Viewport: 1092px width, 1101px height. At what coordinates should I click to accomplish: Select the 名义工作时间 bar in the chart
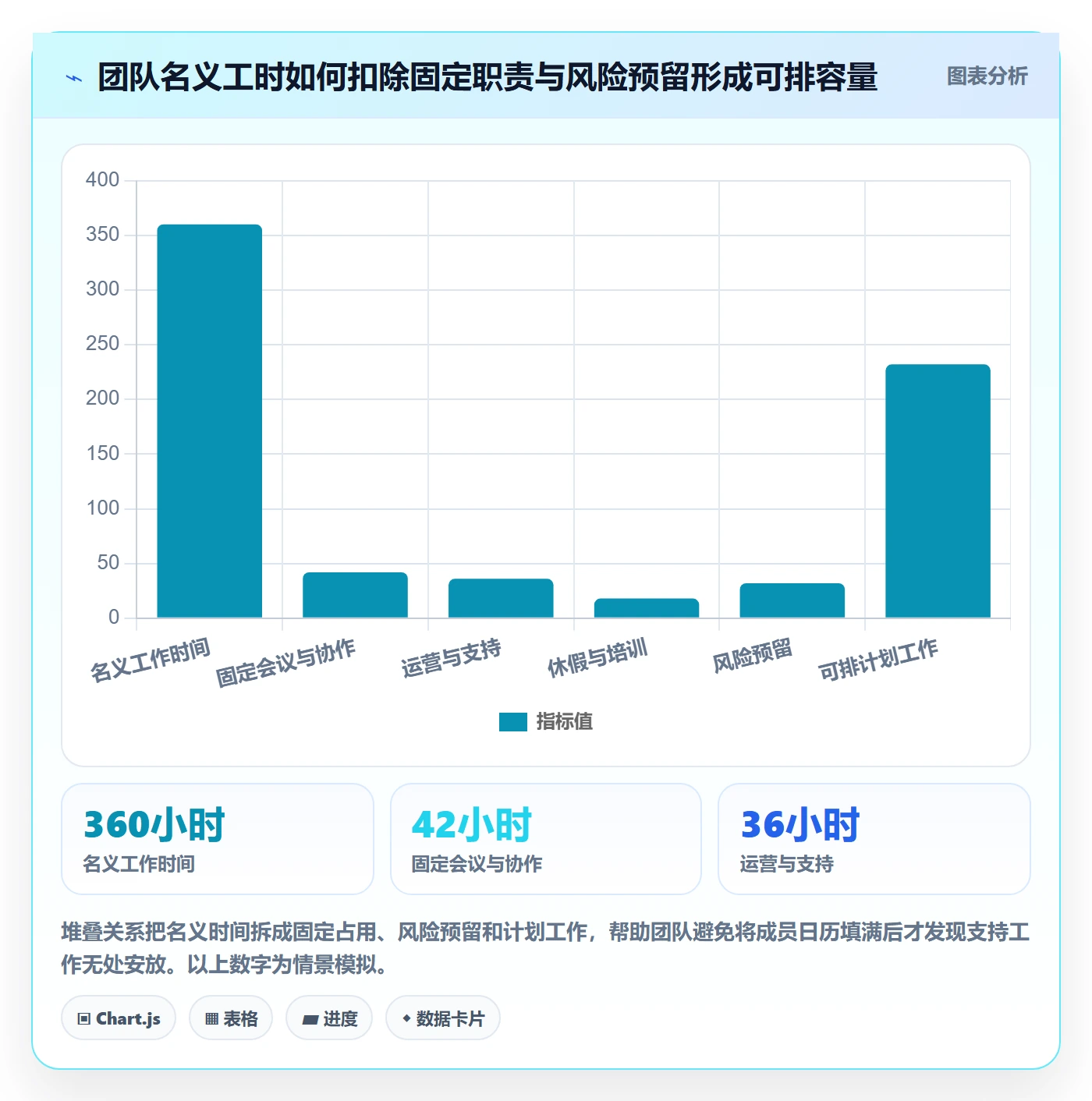click(210, 421)
